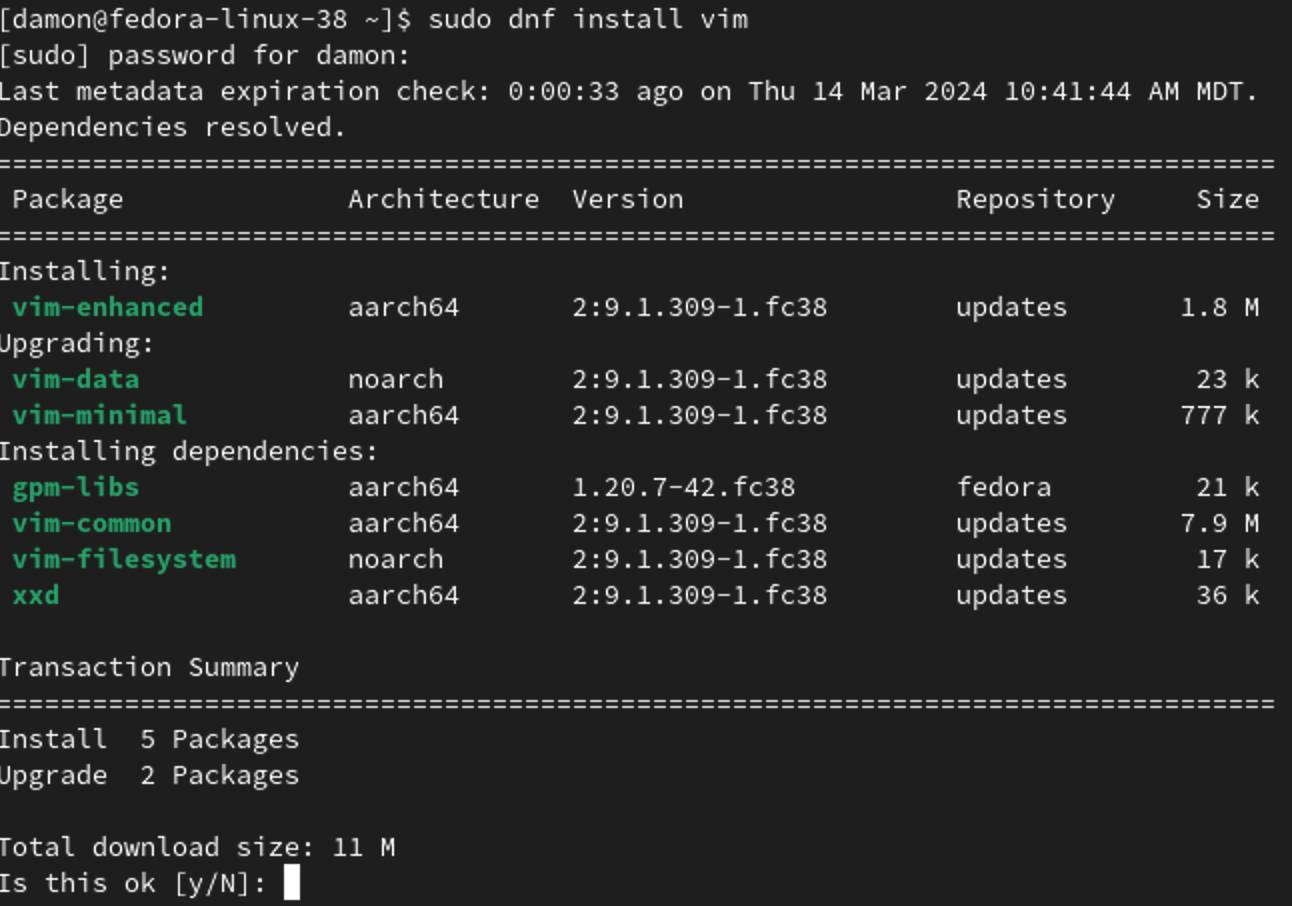Image resolution: width=1292 pixels, height=906 pixels.
Task: Click the xxd package name
Action: [36, 595]
